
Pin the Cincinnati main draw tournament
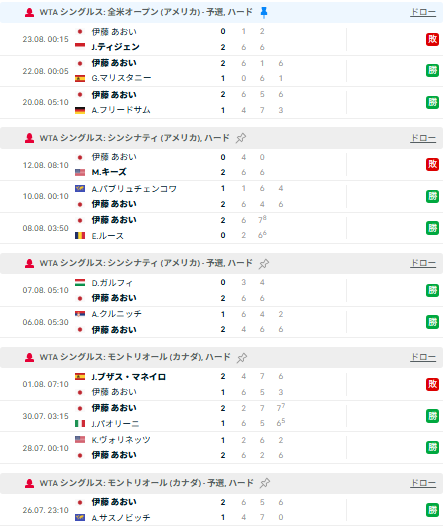tap(241, 138)
